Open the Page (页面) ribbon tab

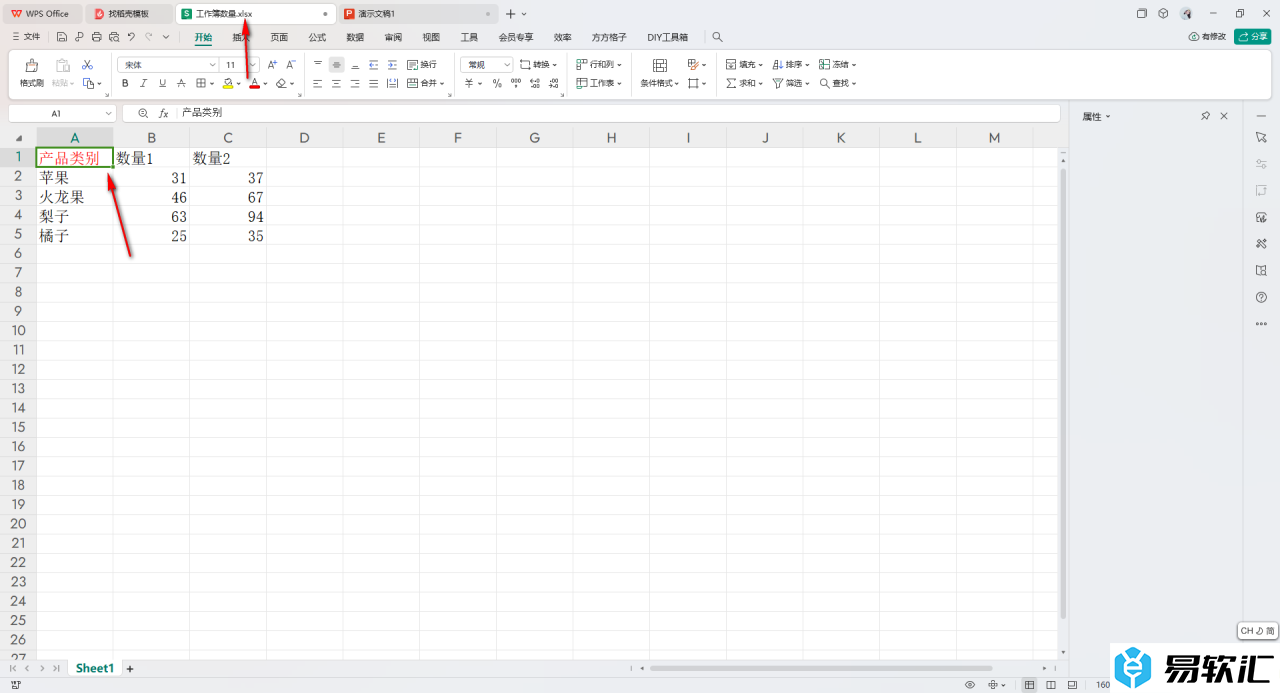(279, 37)
